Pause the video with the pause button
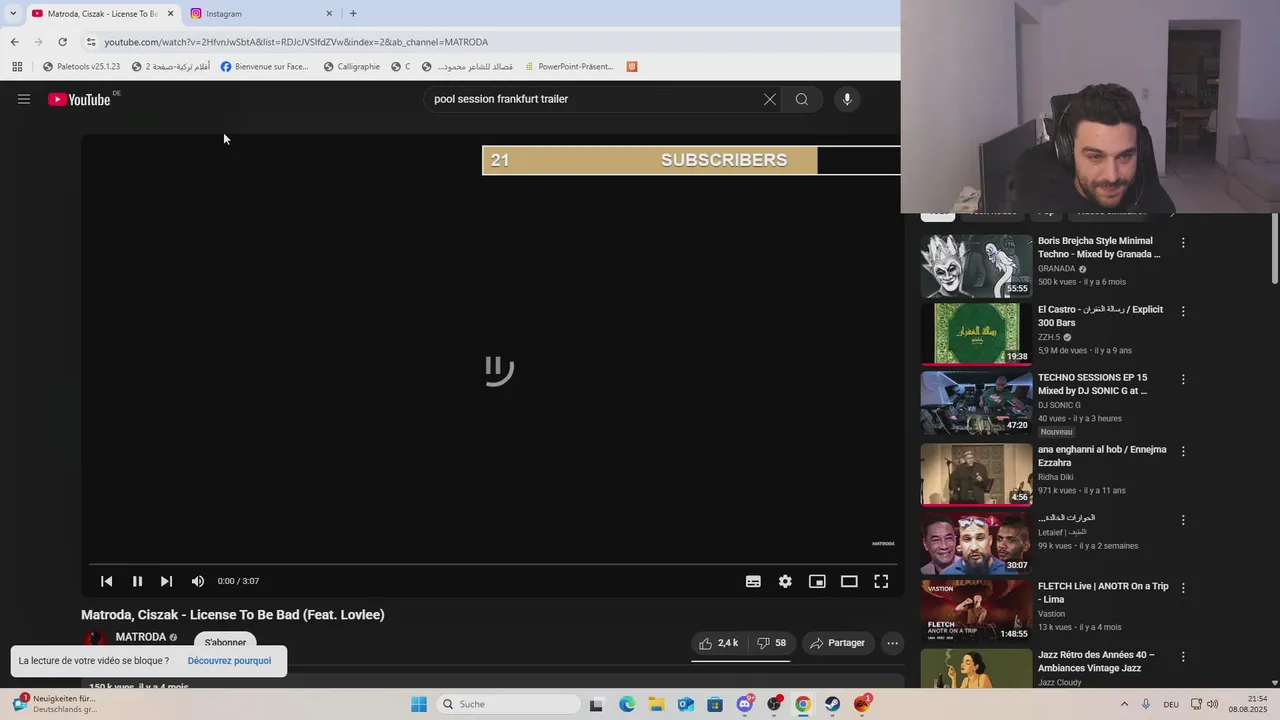Image resolution: width=1280 pixels, height=720 pixels. 137,581
